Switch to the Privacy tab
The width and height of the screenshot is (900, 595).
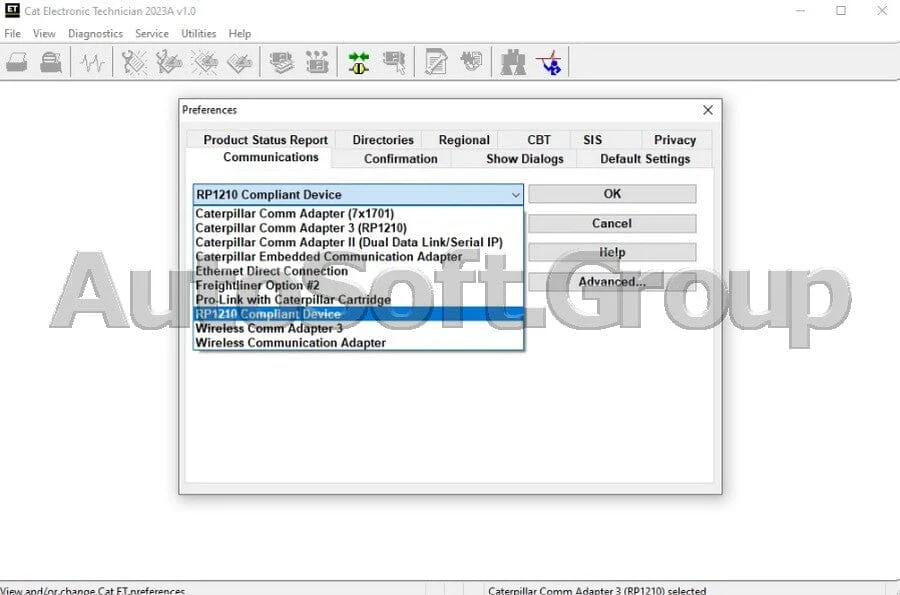click(x=675, y=140)
